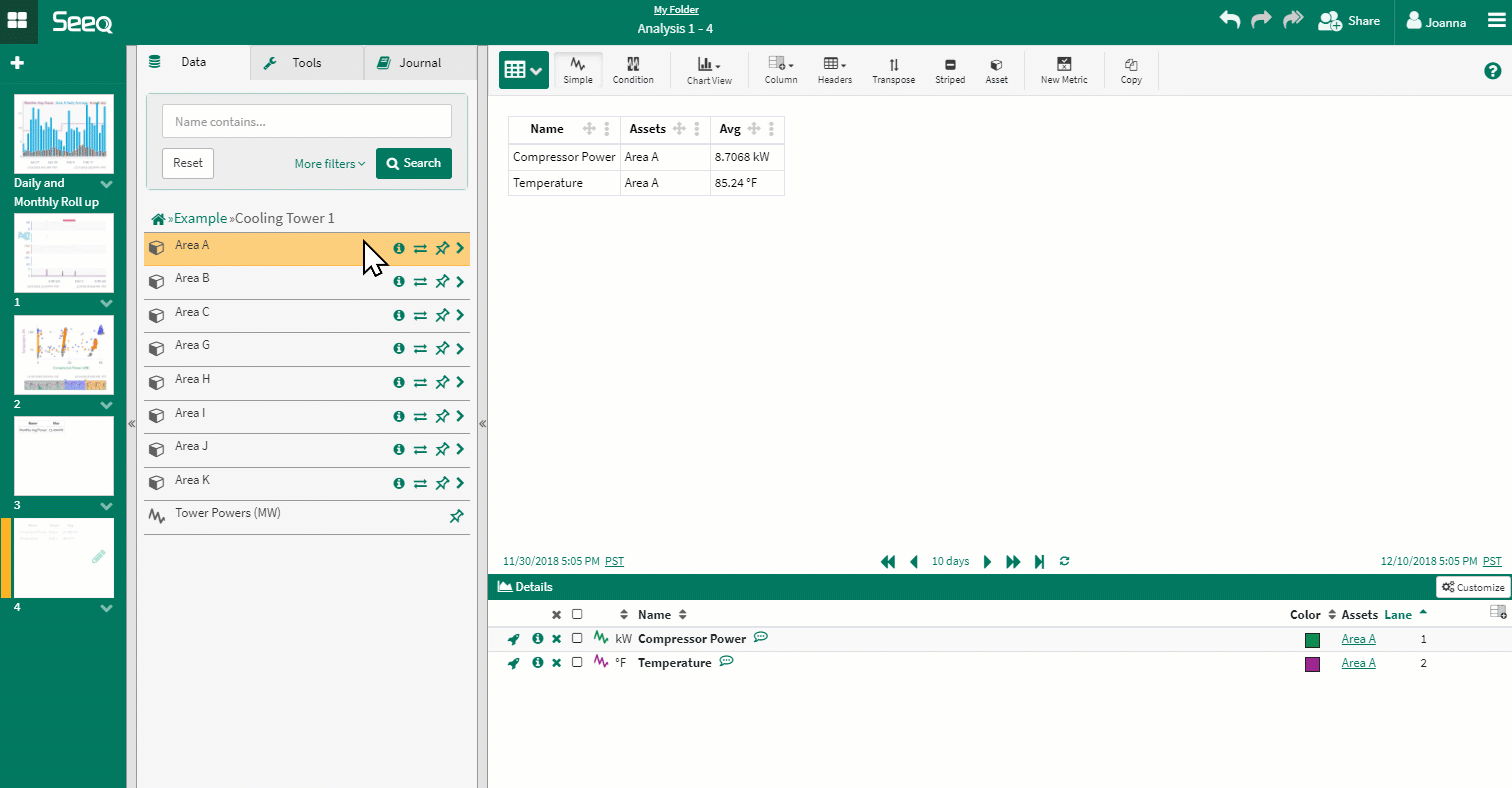1512x788 pixels.
Task: Click the Transpose table icon
Action: point(893,70)
